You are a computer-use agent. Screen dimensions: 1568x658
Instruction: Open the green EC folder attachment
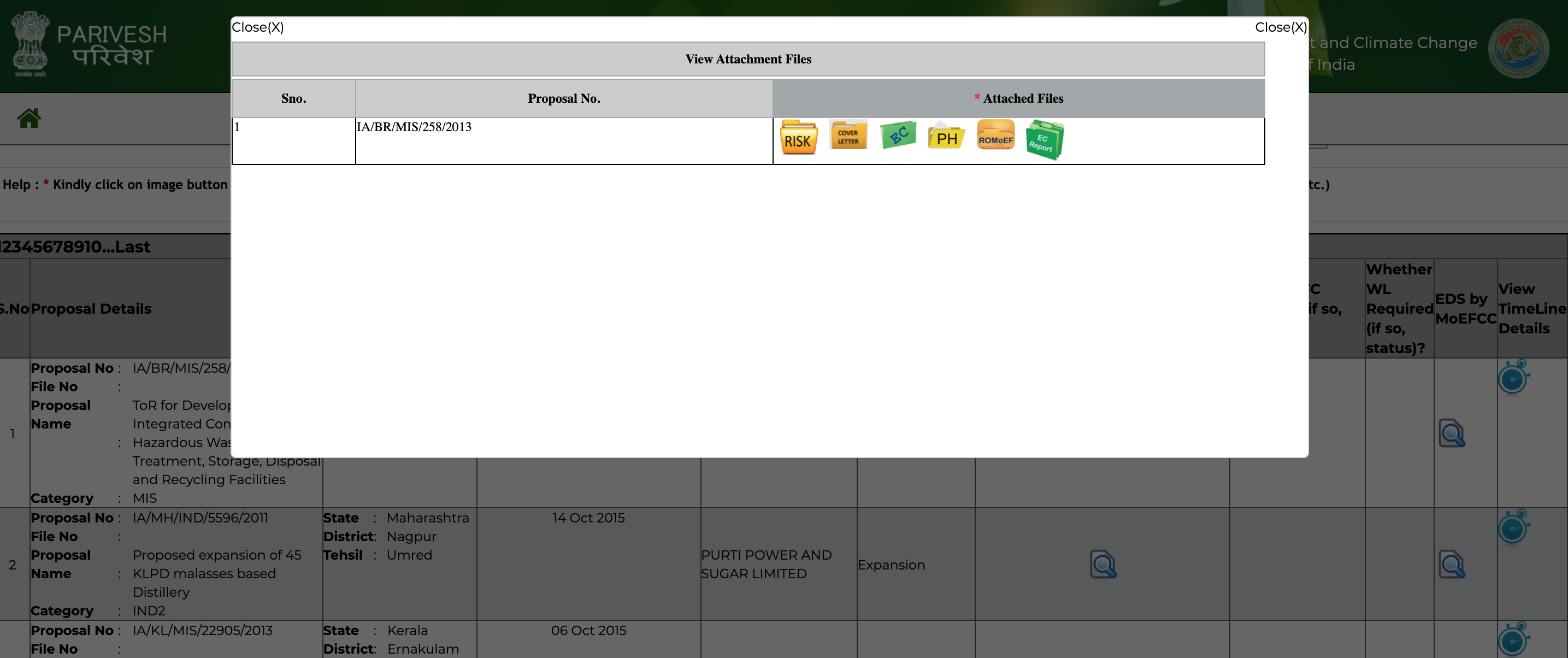click(x=898, y=134)
